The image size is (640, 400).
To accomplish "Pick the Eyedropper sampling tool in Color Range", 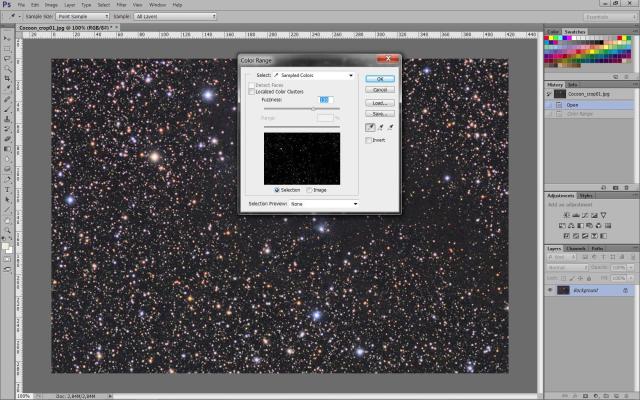I will point(372,128).
